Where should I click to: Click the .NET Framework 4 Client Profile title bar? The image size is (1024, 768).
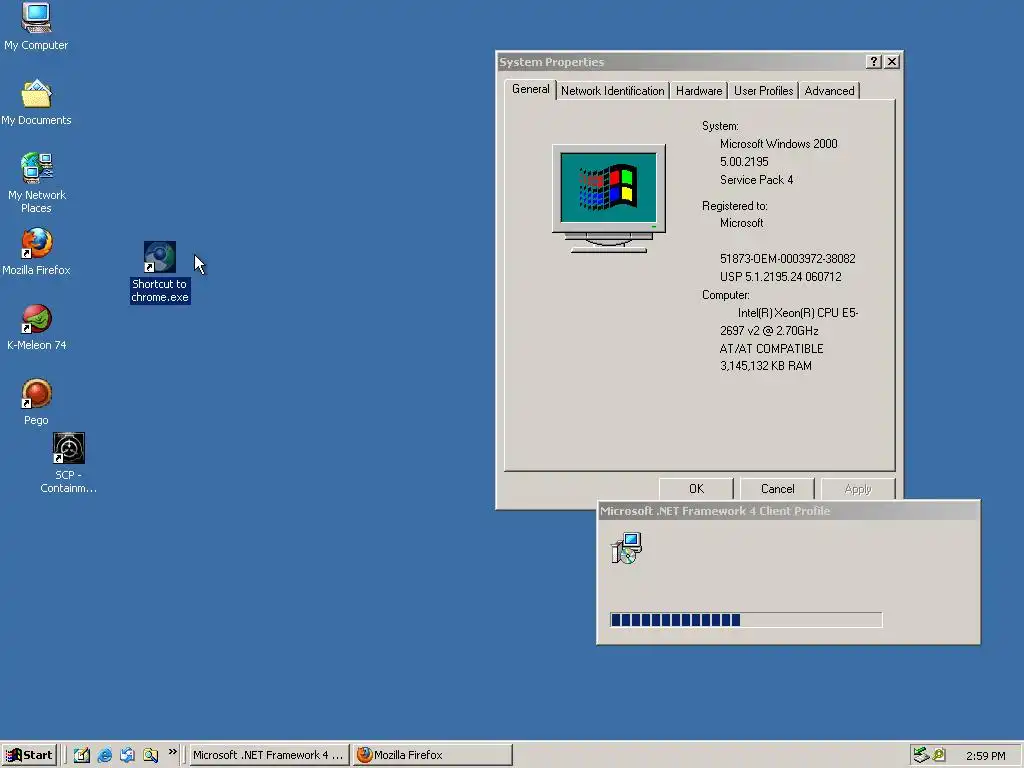click(788, 511)
